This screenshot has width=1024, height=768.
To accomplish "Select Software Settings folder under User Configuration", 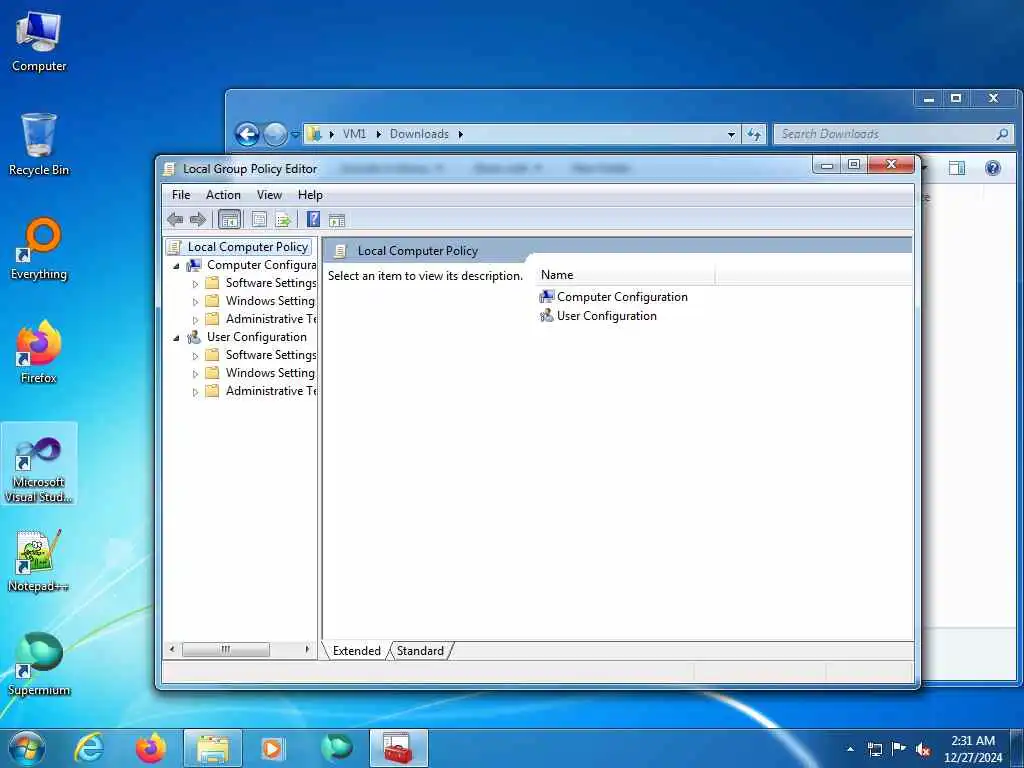I will pyautogui.click(x=270, y=355).
